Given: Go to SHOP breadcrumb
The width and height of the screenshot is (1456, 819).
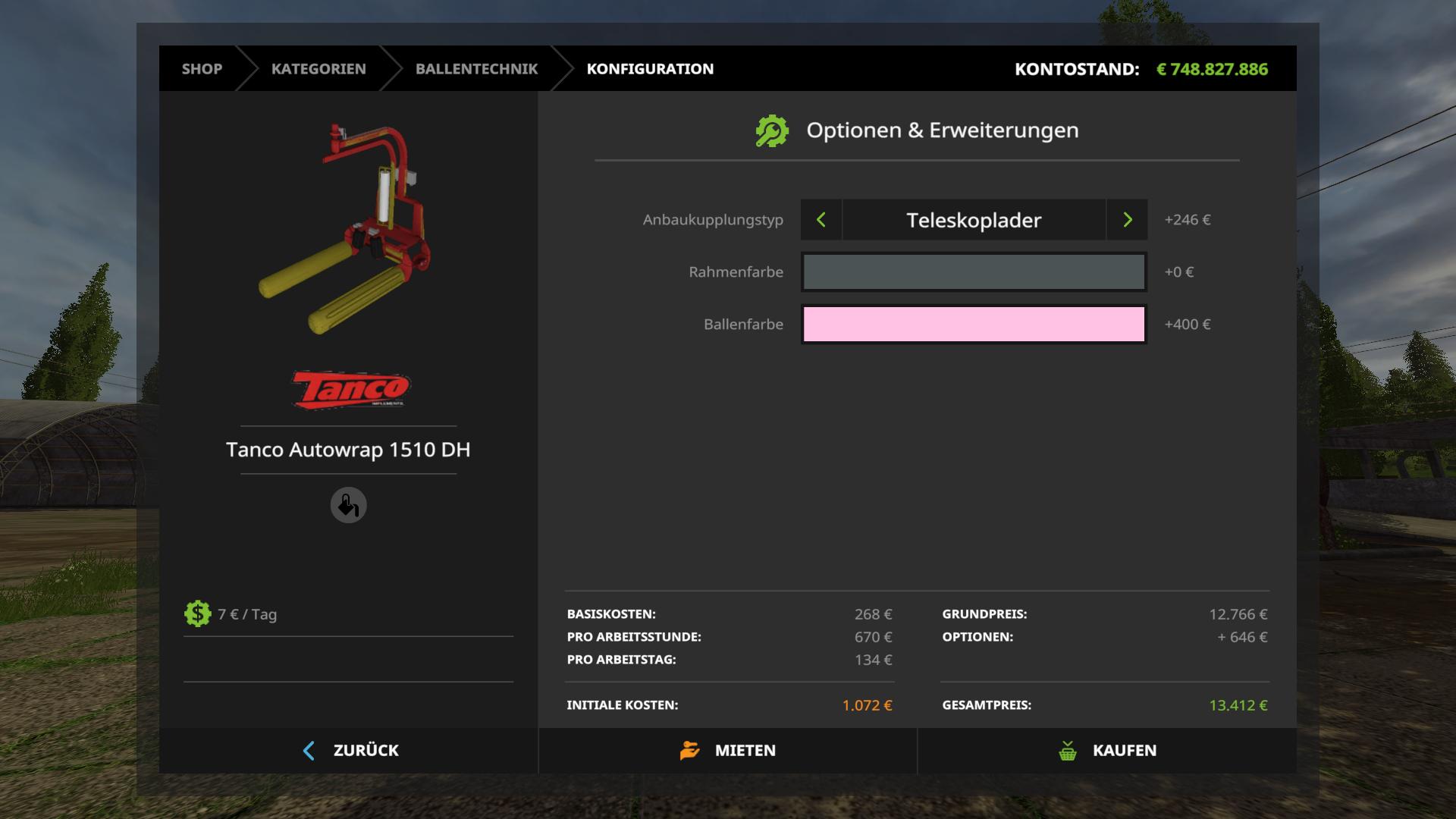Looking at the screenshot, I should pyautogui.click(x=202, y=69).
